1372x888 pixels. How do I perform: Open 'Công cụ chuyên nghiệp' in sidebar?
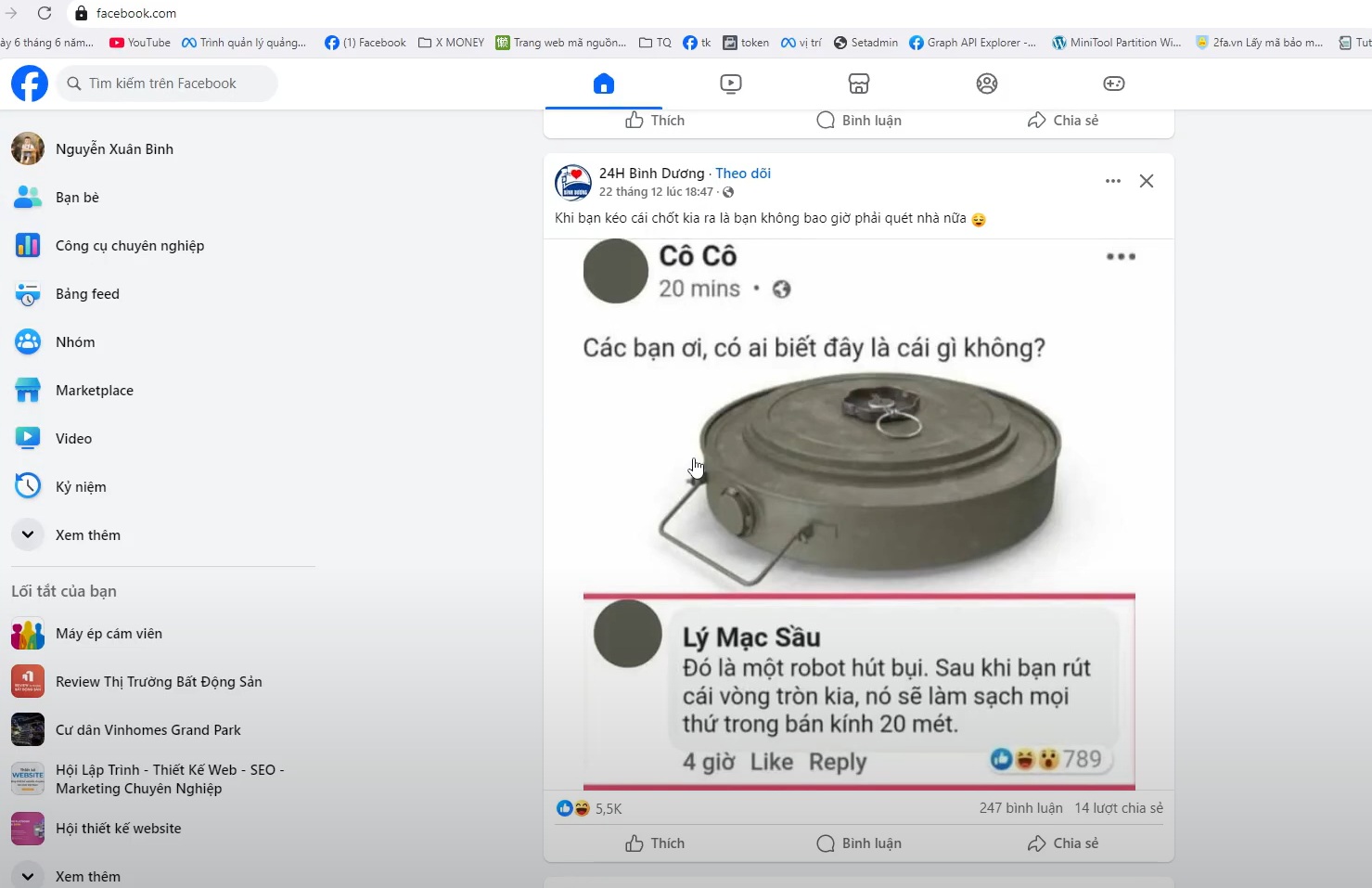(x=129, y=246)
